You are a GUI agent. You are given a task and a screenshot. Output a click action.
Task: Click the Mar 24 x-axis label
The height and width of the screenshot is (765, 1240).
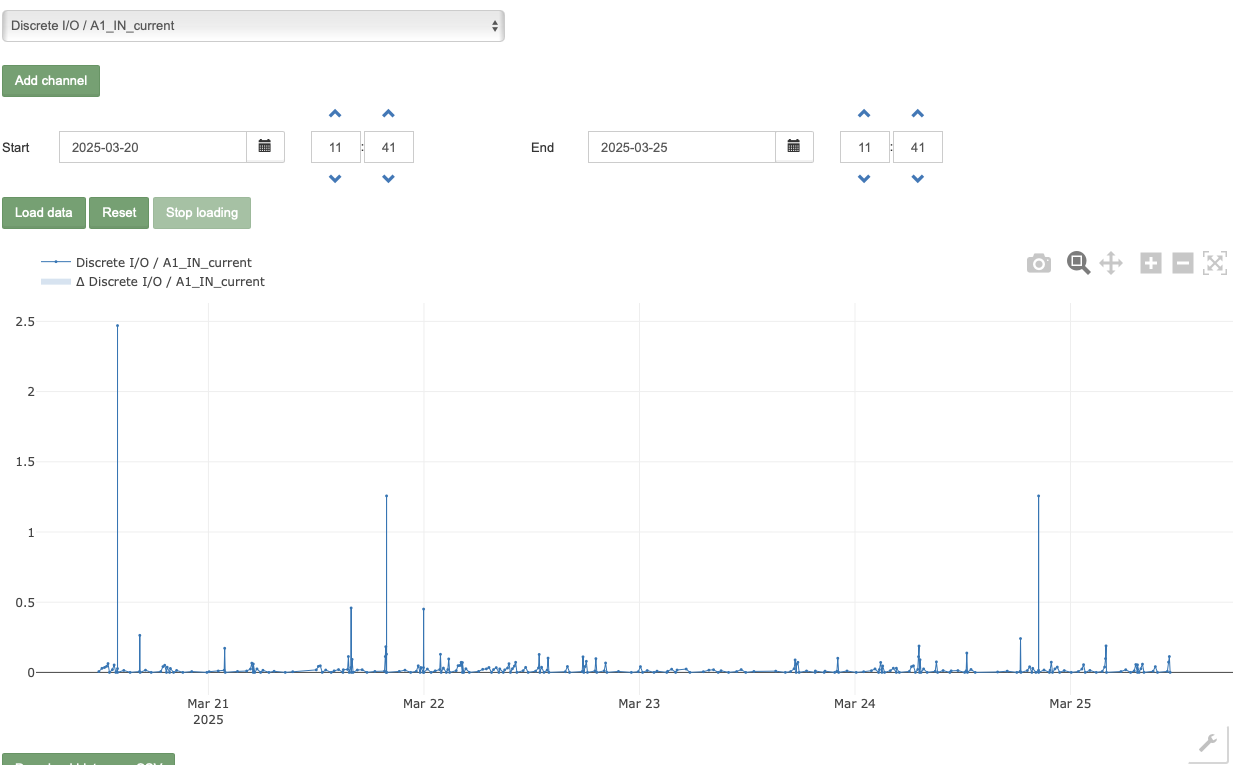[x=854, y=704]
